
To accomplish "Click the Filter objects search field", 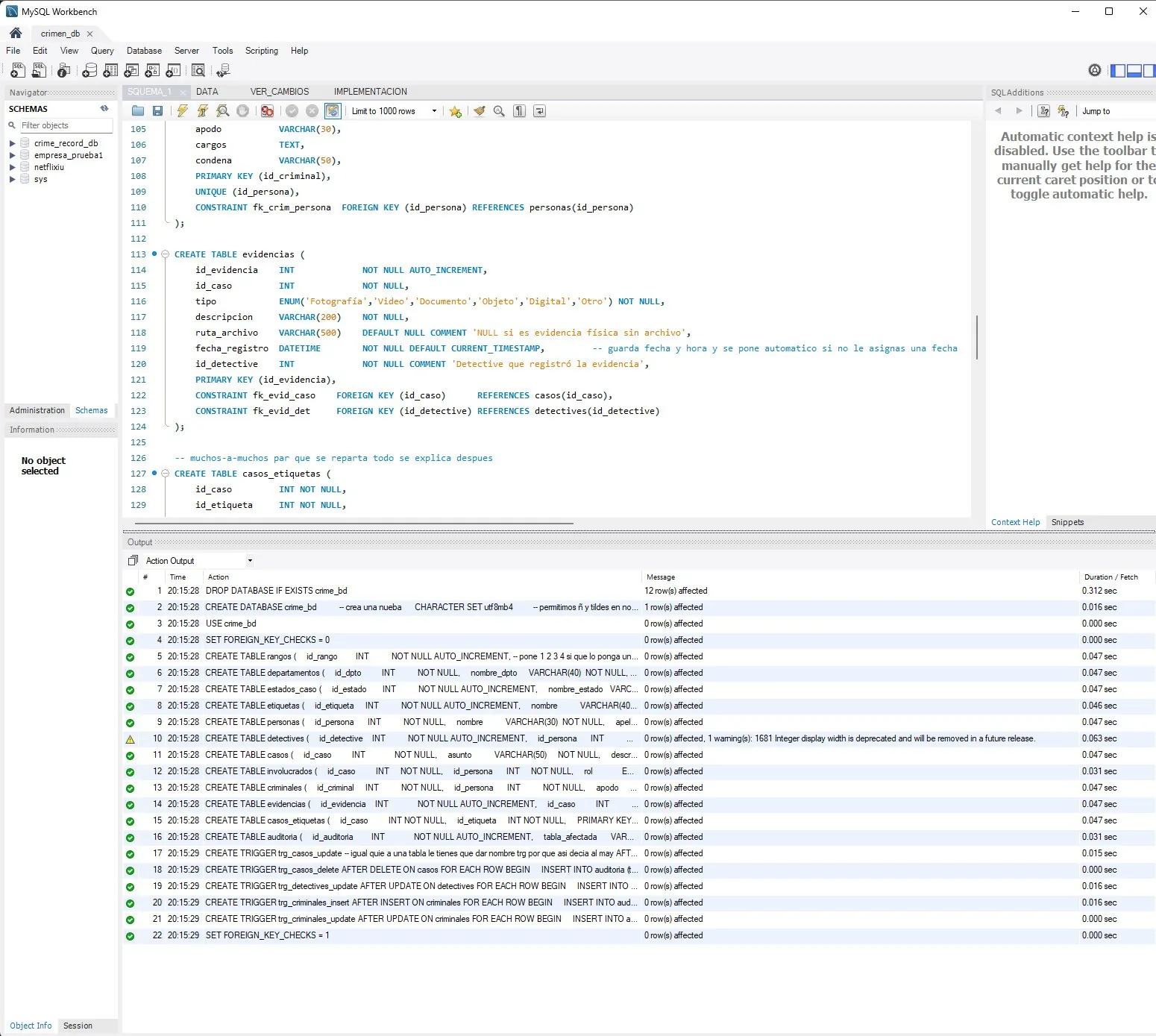I will click(x=66, y=125).
